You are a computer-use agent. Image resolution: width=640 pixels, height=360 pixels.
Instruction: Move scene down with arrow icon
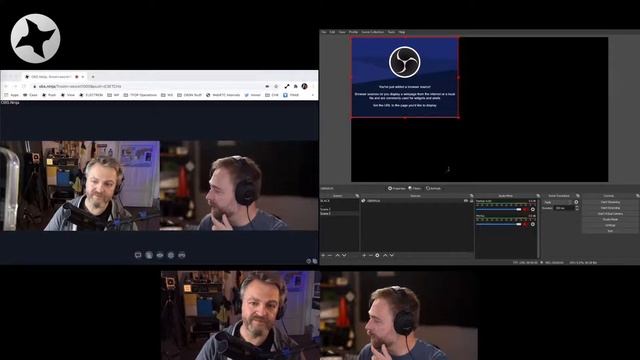344,256
